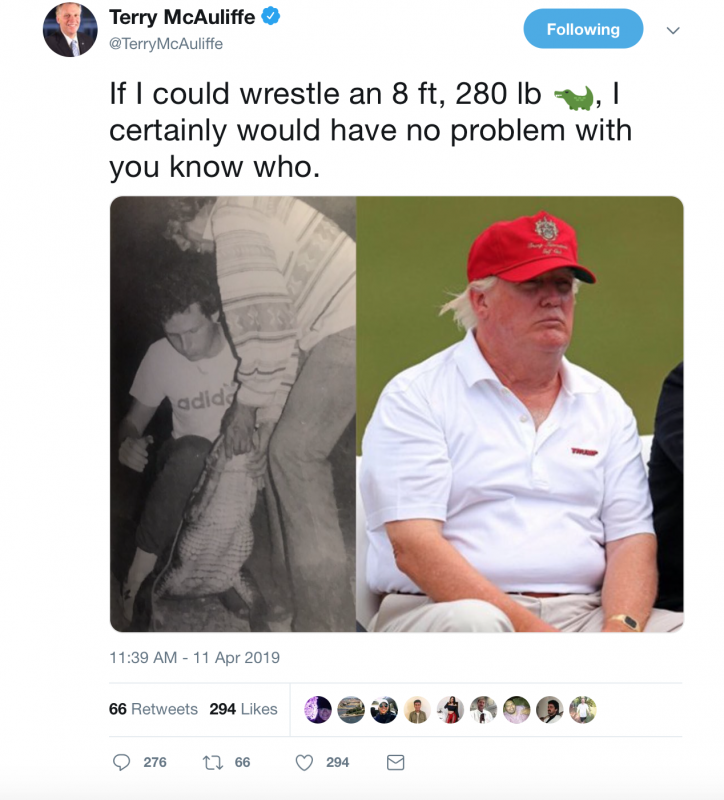This screenshot has width=724, height=800.
Task: Toggle the Following button
Action: (x=583, y=29)
